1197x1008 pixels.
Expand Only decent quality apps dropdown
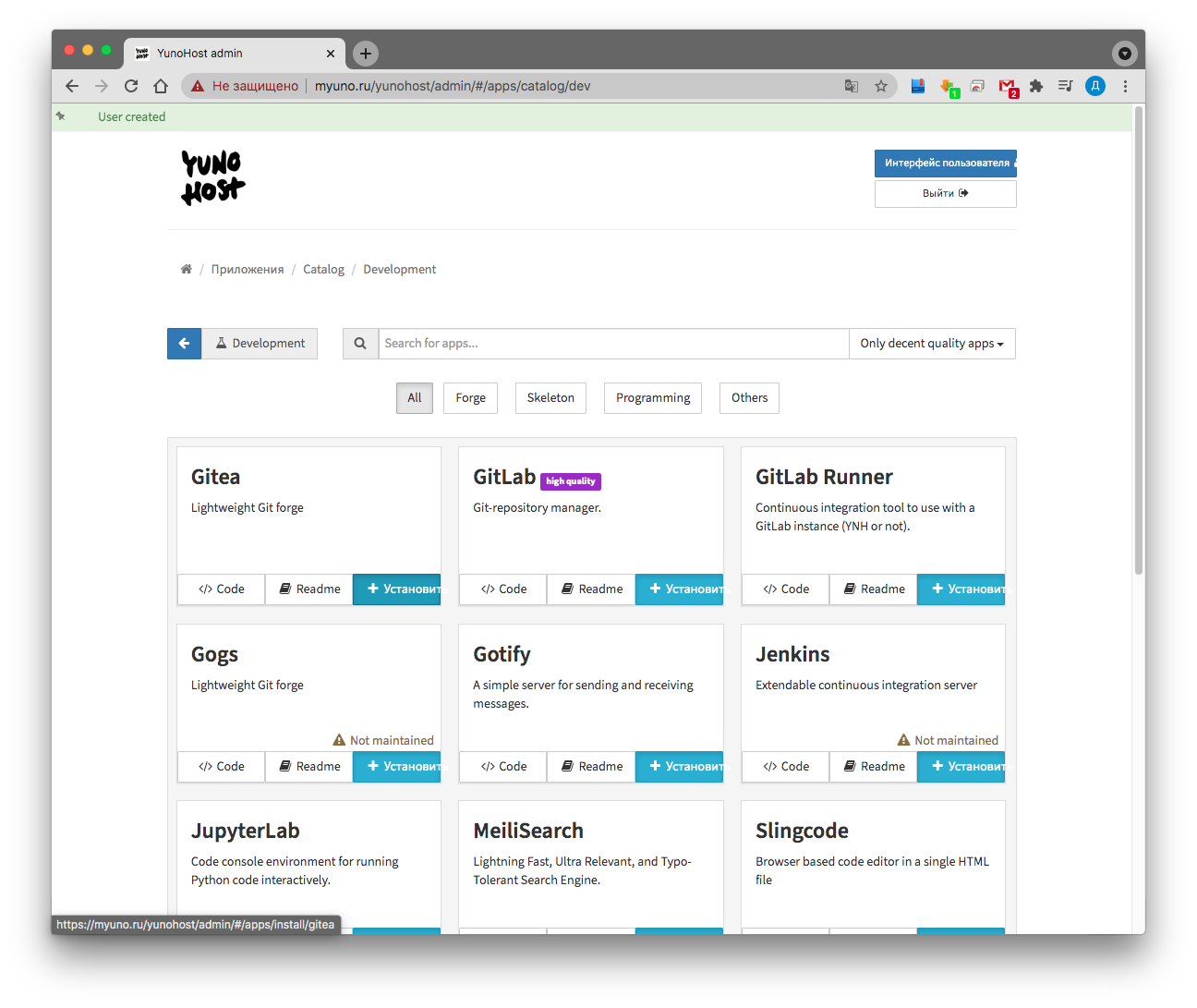click(x=932, y=344)
